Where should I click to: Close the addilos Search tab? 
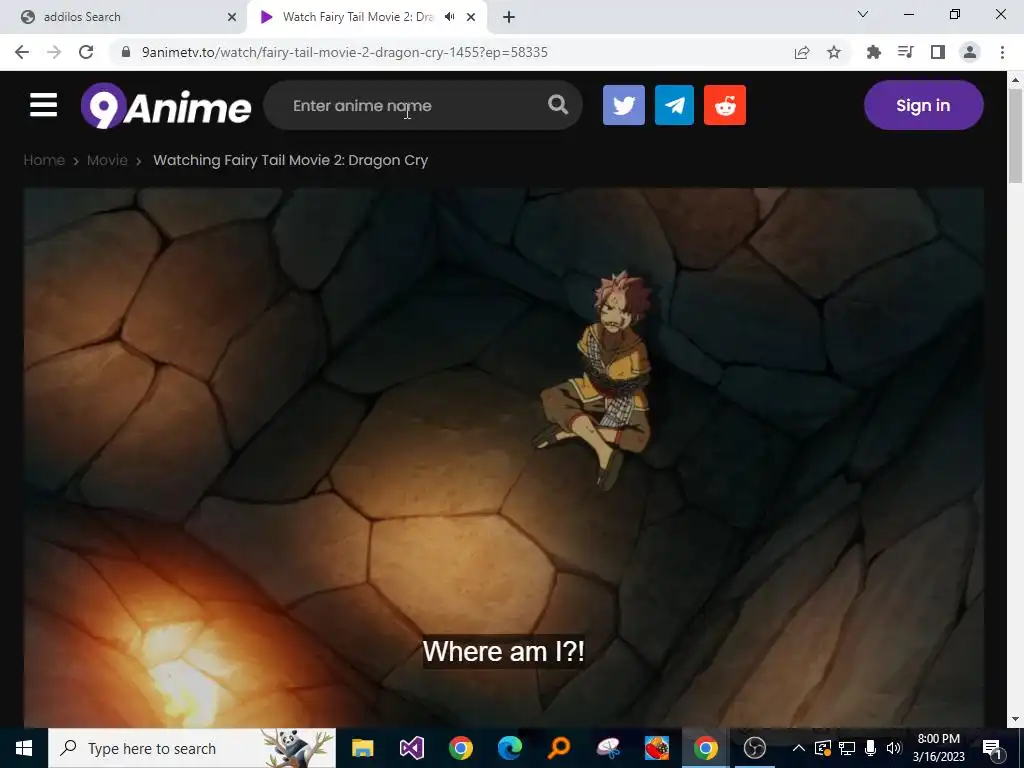(x=232, y=17)
